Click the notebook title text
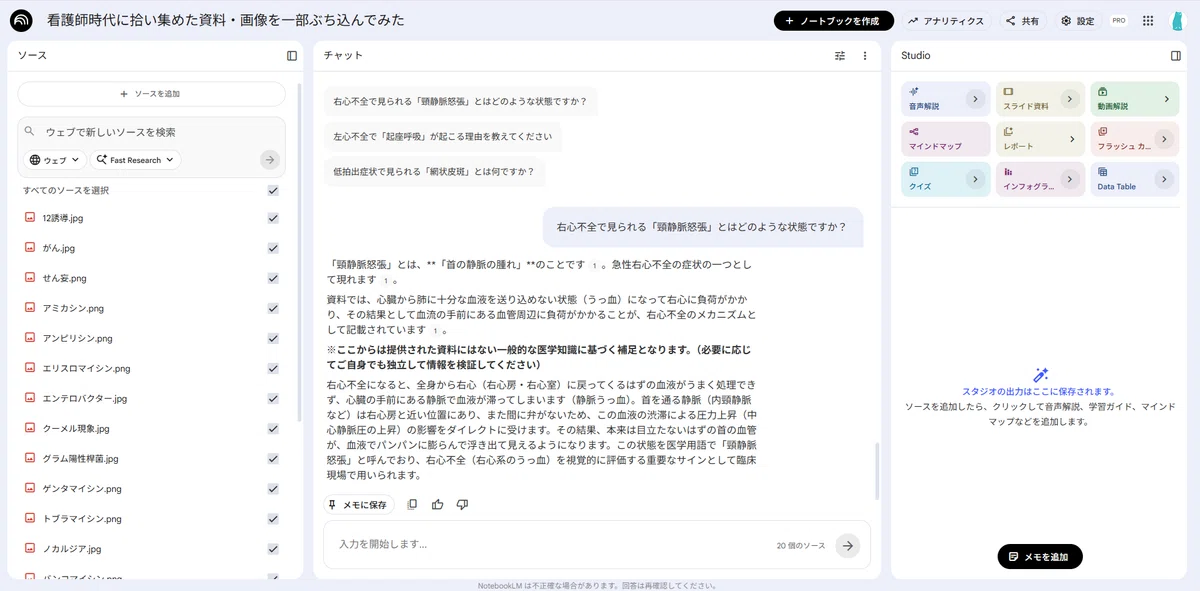 pyautogui.click(x=226, y=20)
